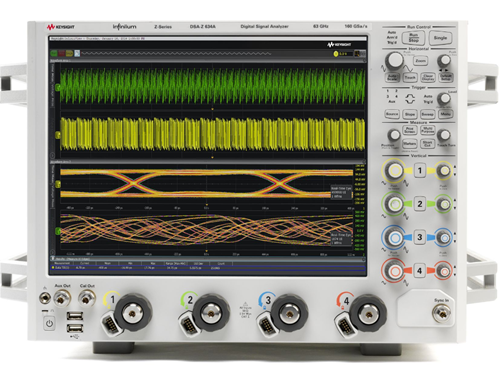Toggle vertical channel 3 button
The image size is (500, 375).
420,237
